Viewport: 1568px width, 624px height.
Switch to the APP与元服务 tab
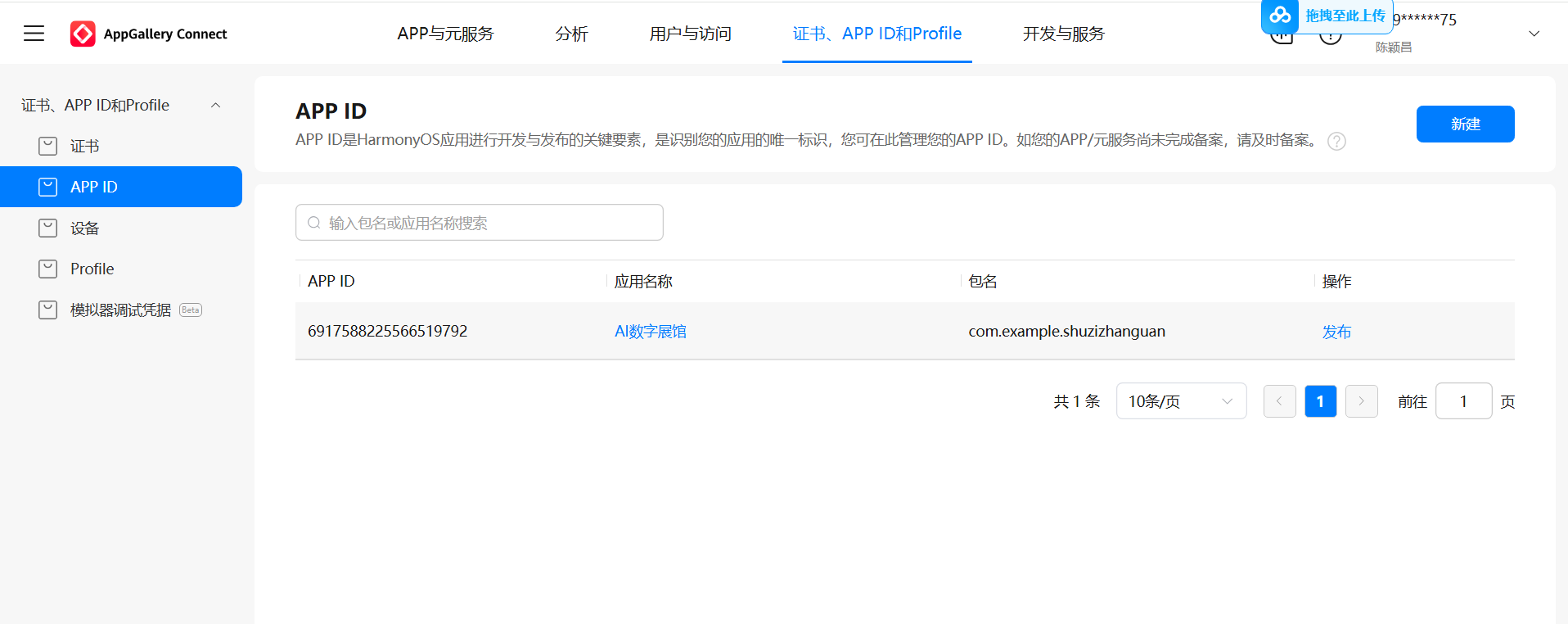tap(445, 34)
